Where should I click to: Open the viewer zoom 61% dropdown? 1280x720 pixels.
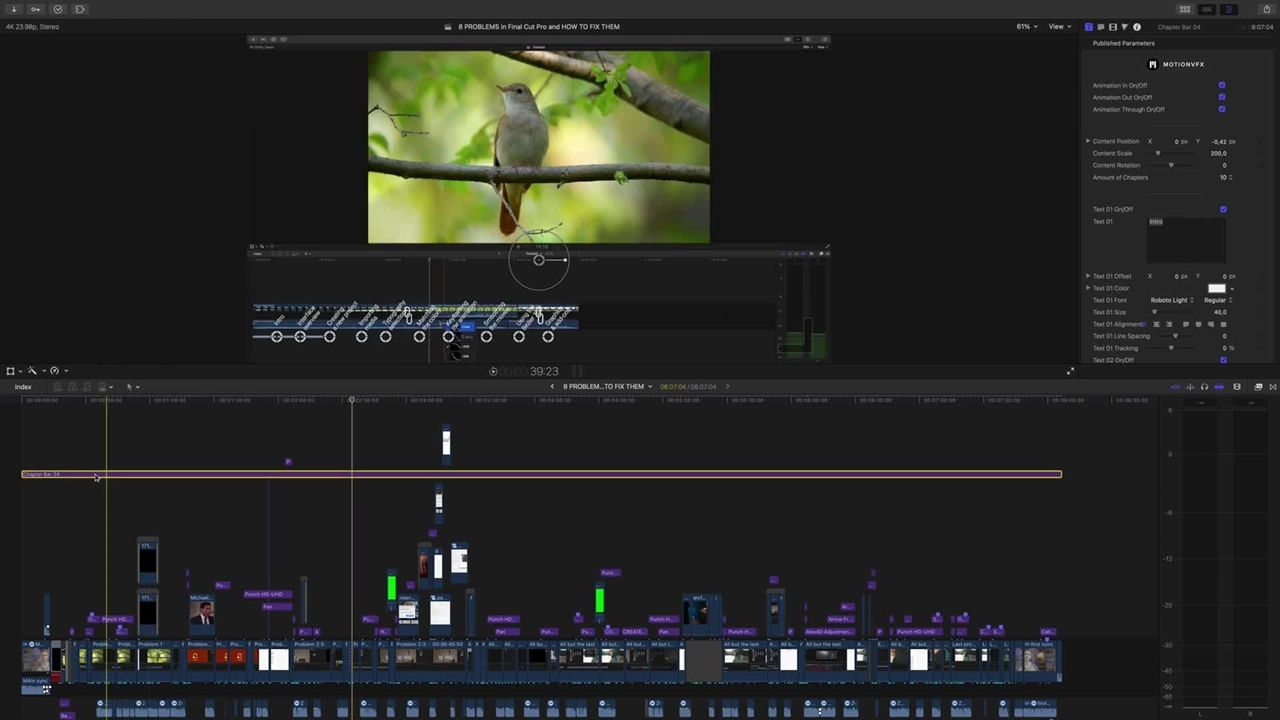click(1027, 27)
